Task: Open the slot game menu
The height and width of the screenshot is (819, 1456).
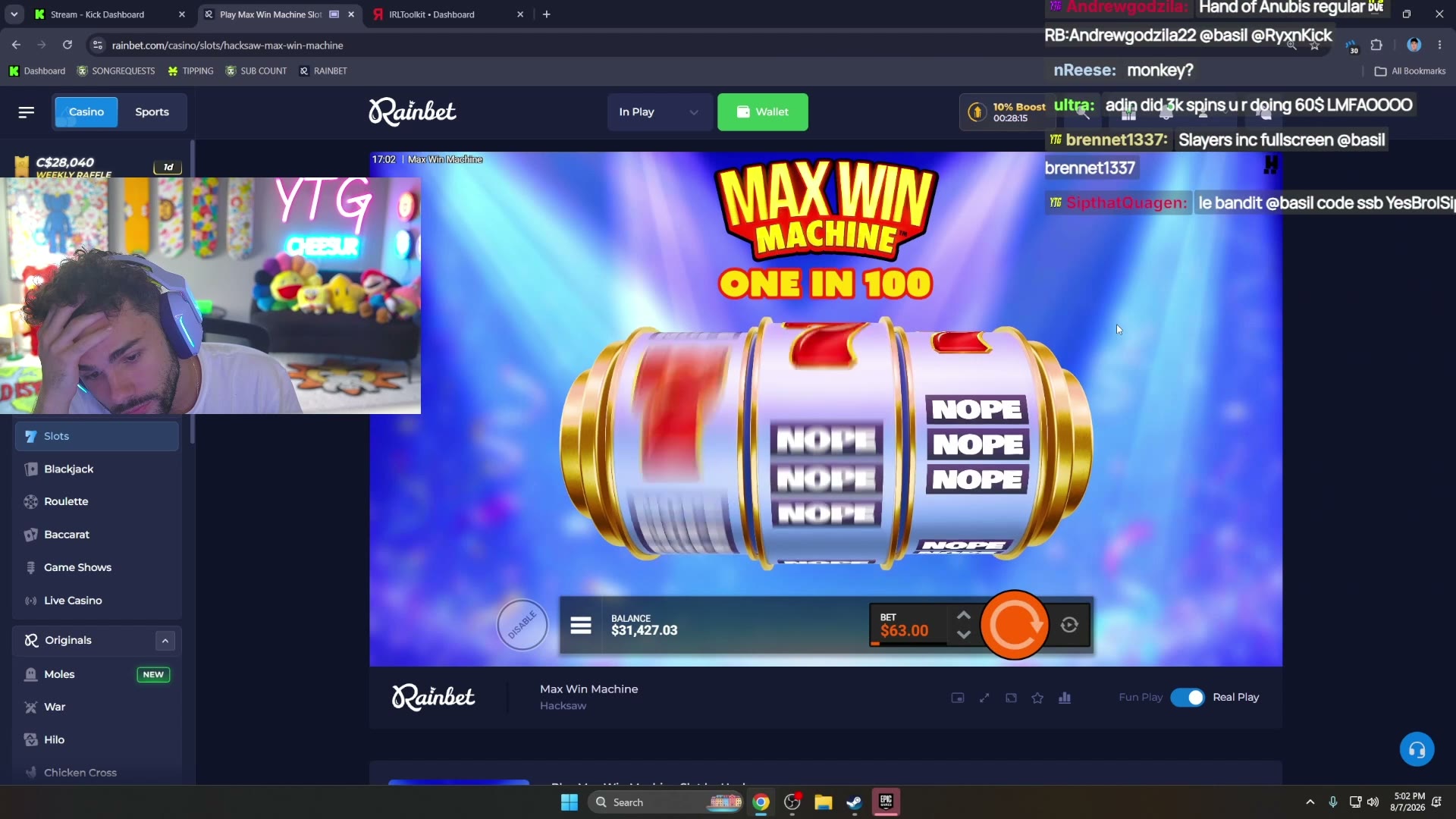Action: 581,626
